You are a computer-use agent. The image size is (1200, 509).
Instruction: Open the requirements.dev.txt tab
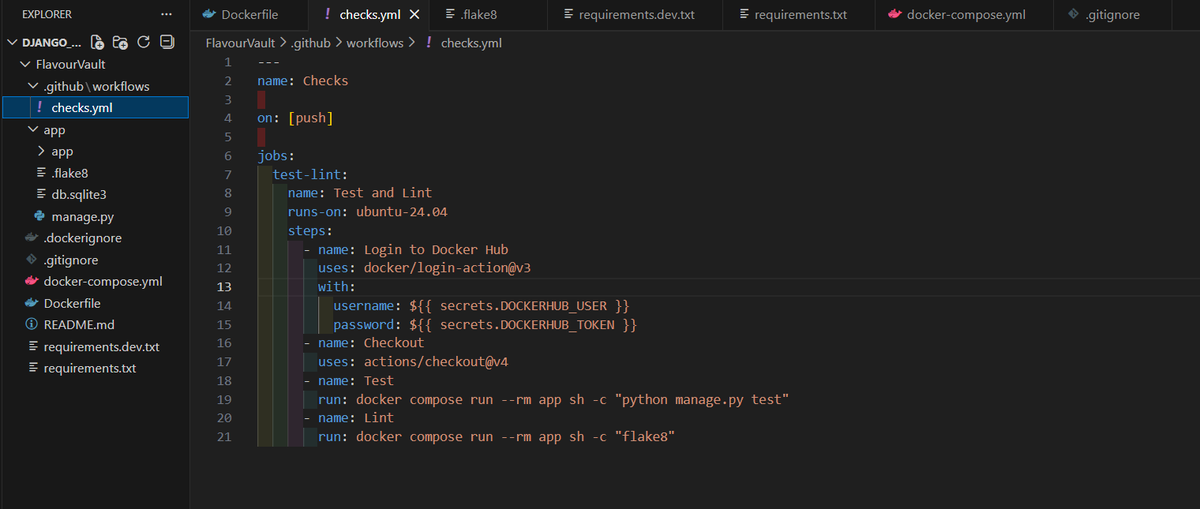636,15
